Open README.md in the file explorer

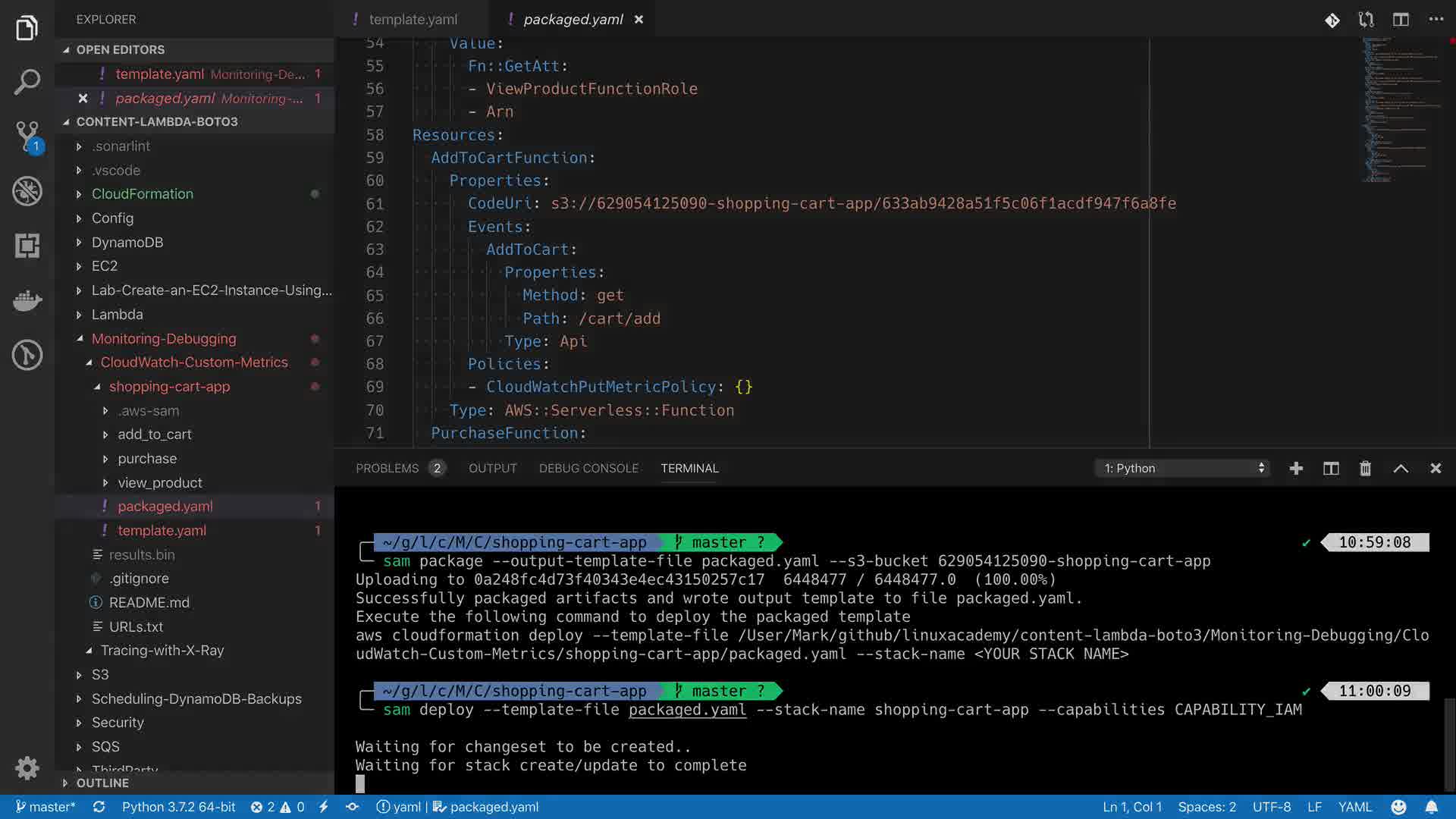coord(149,602)
